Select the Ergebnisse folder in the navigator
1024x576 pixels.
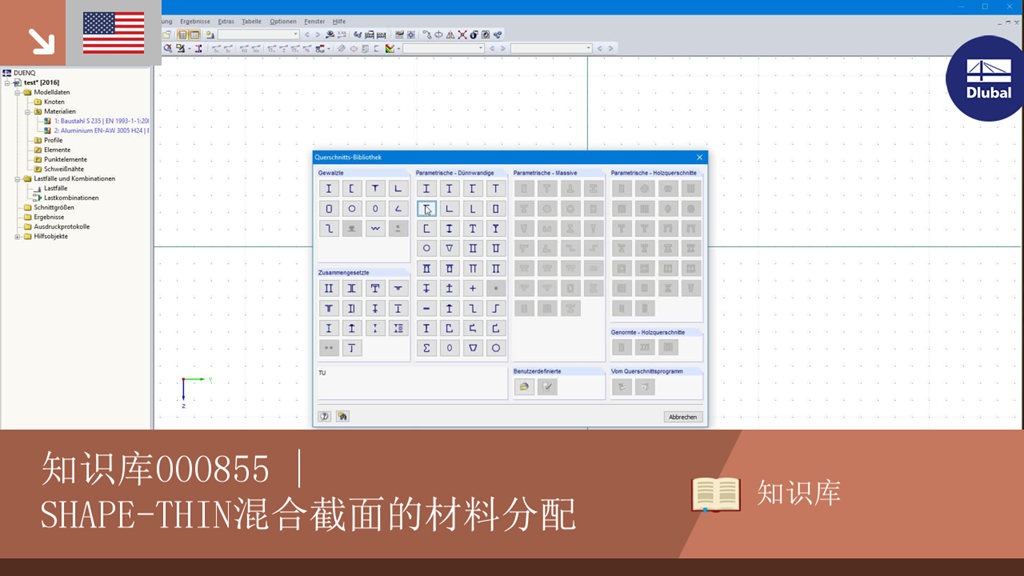tap(49, 217)
